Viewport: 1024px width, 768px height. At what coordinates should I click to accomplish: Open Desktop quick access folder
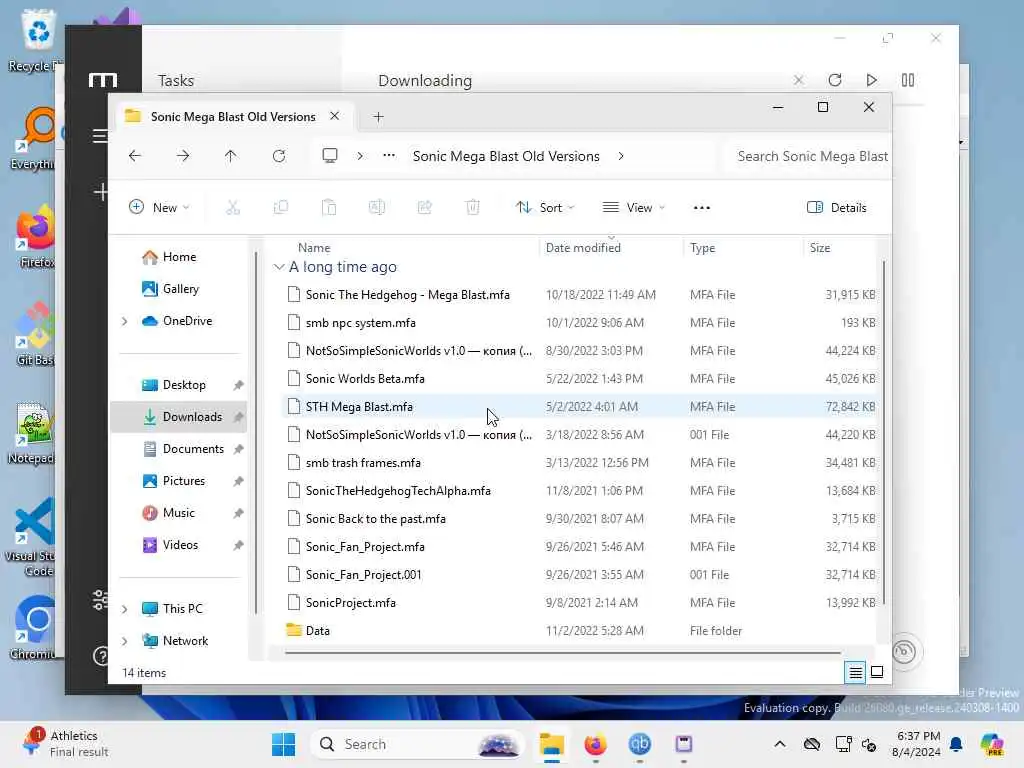point(182,385)
